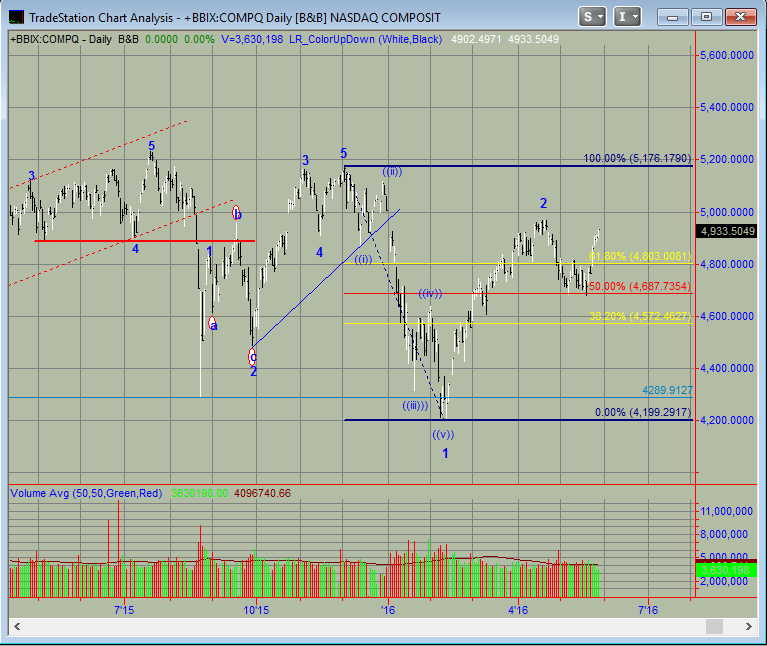Viewport: 767px width, 646px height.
Task: Select the +BBIX:COMPQ - Daily status label
Action: [61, 40]
